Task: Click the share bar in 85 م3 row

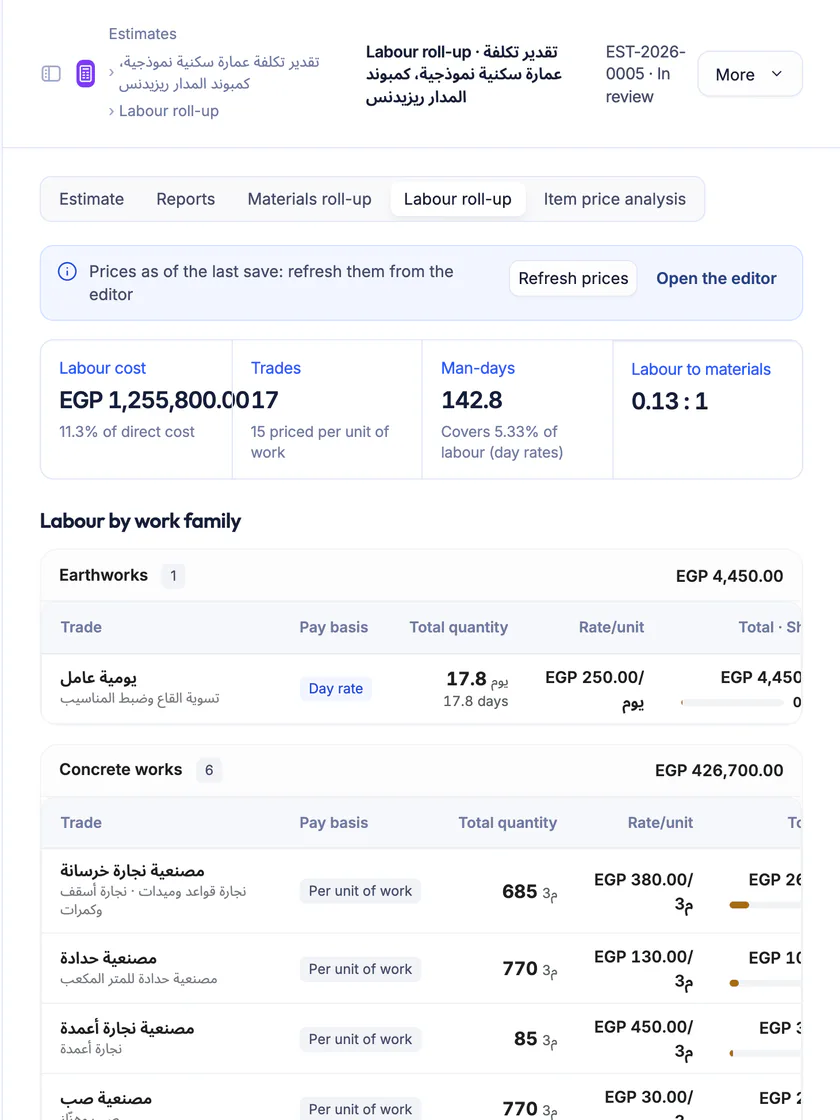Action: click(x=765, y=1053)
